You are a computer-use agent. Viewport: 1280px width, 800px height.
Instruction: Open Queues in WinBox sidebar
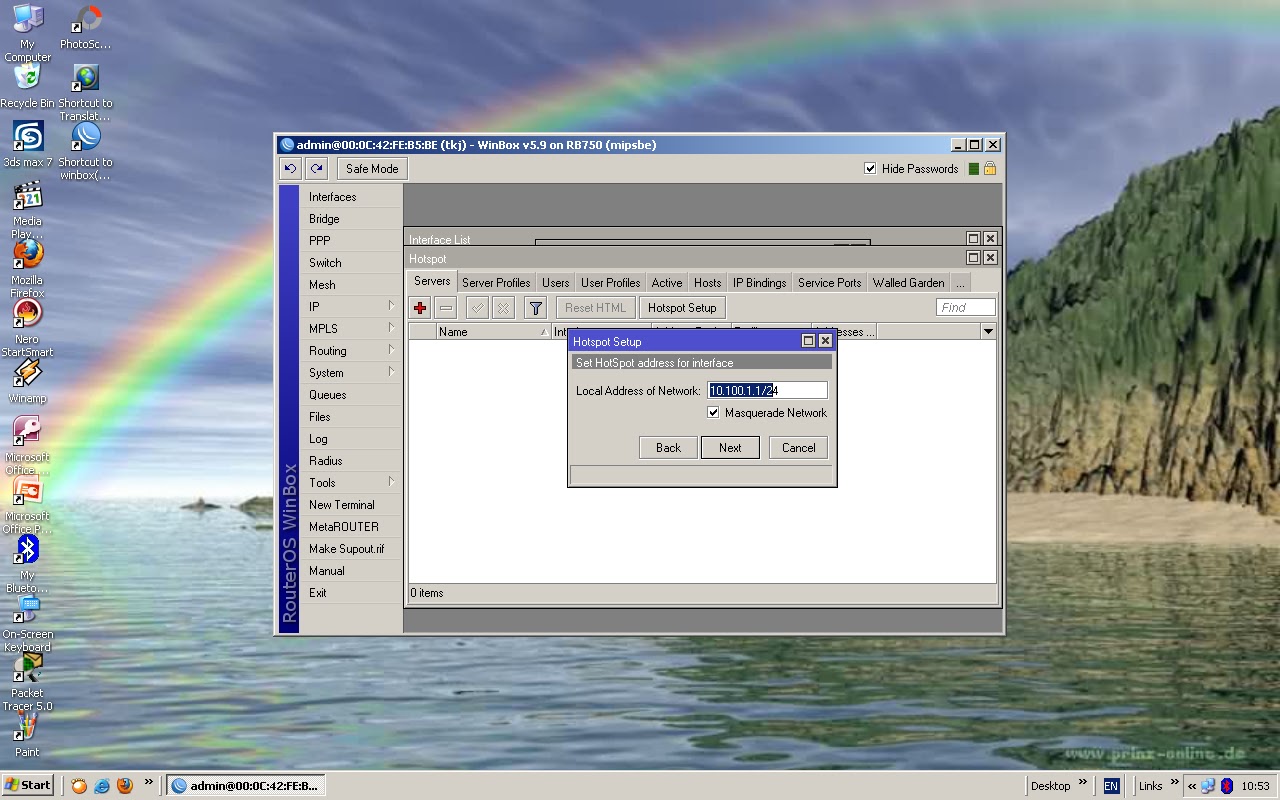coord(351,395)
